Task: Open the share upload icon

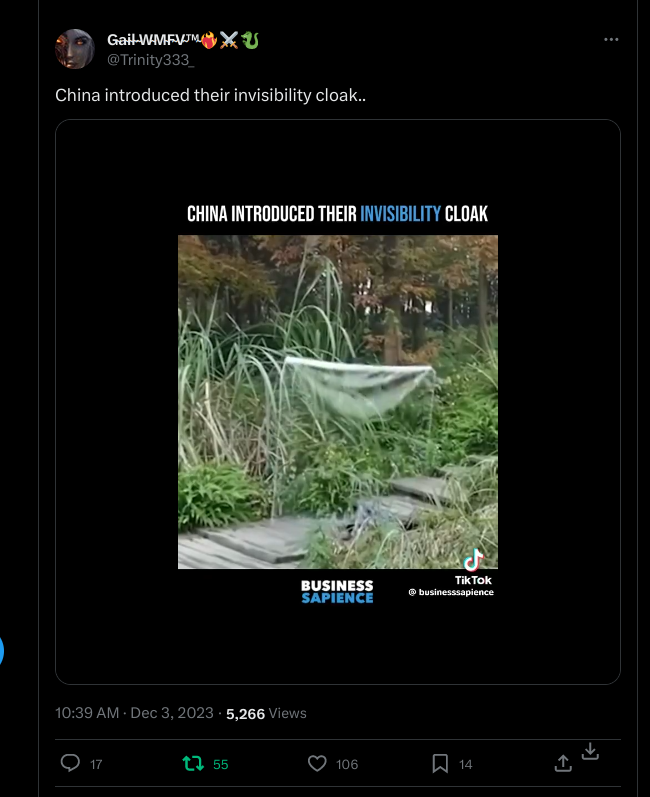Action: point(563,763)
